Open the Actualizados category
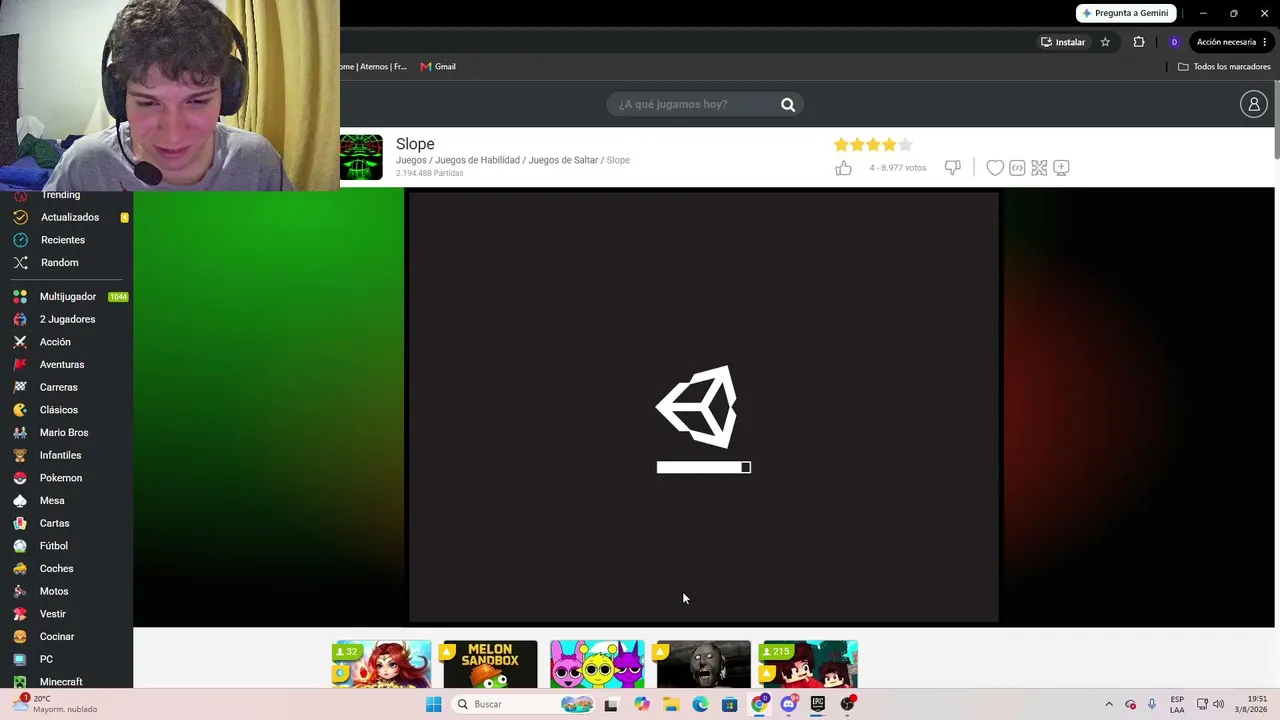This screenshot has width=1280, height=720. 70,217
